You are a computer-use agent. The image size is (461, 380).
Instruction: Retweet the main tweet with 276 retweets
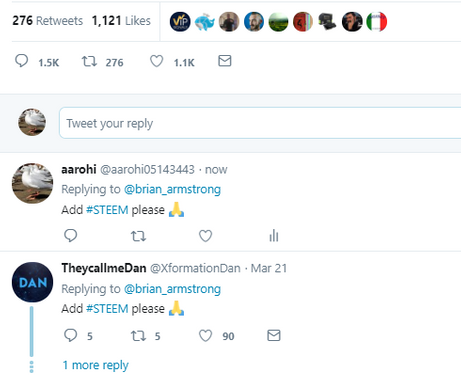[89, 61]
